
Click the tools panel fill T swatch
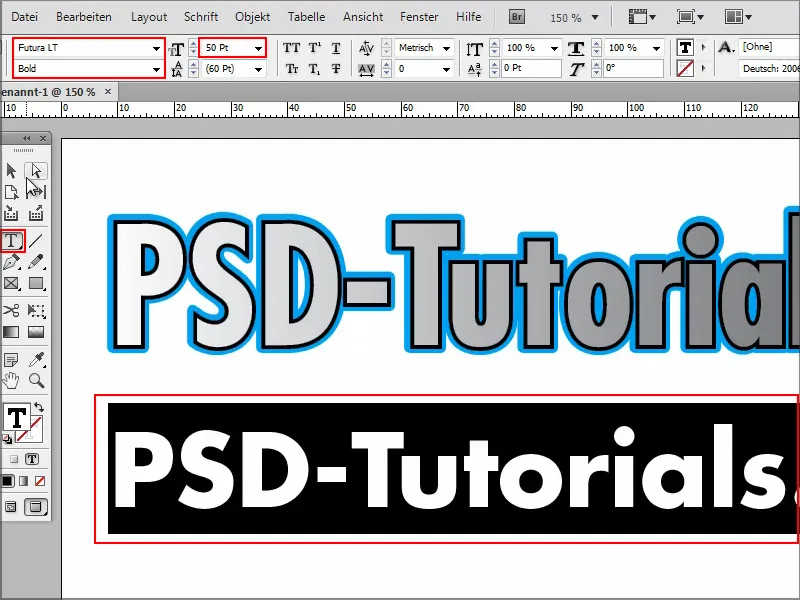coord(17,418)
